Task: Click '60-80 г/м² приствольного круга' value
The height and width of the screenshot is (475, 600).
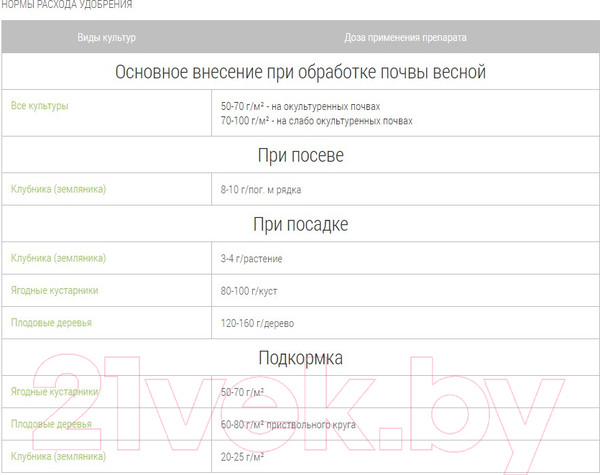Action: click(288, 425)
